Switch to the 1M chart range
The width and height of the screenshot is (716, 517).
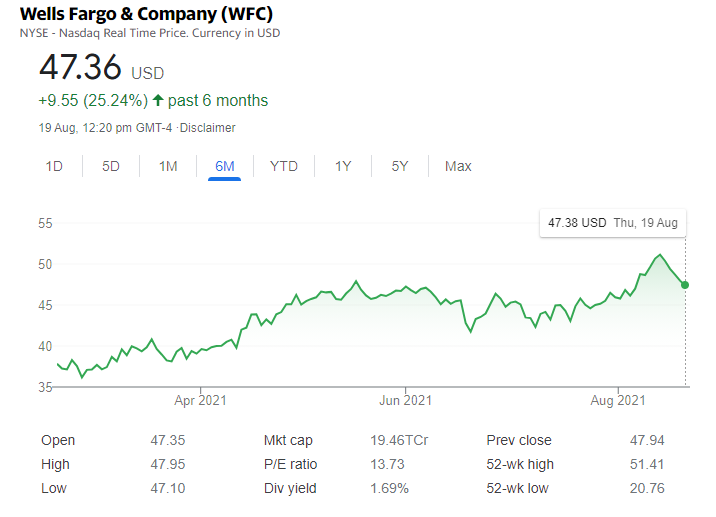coord(168,166)
